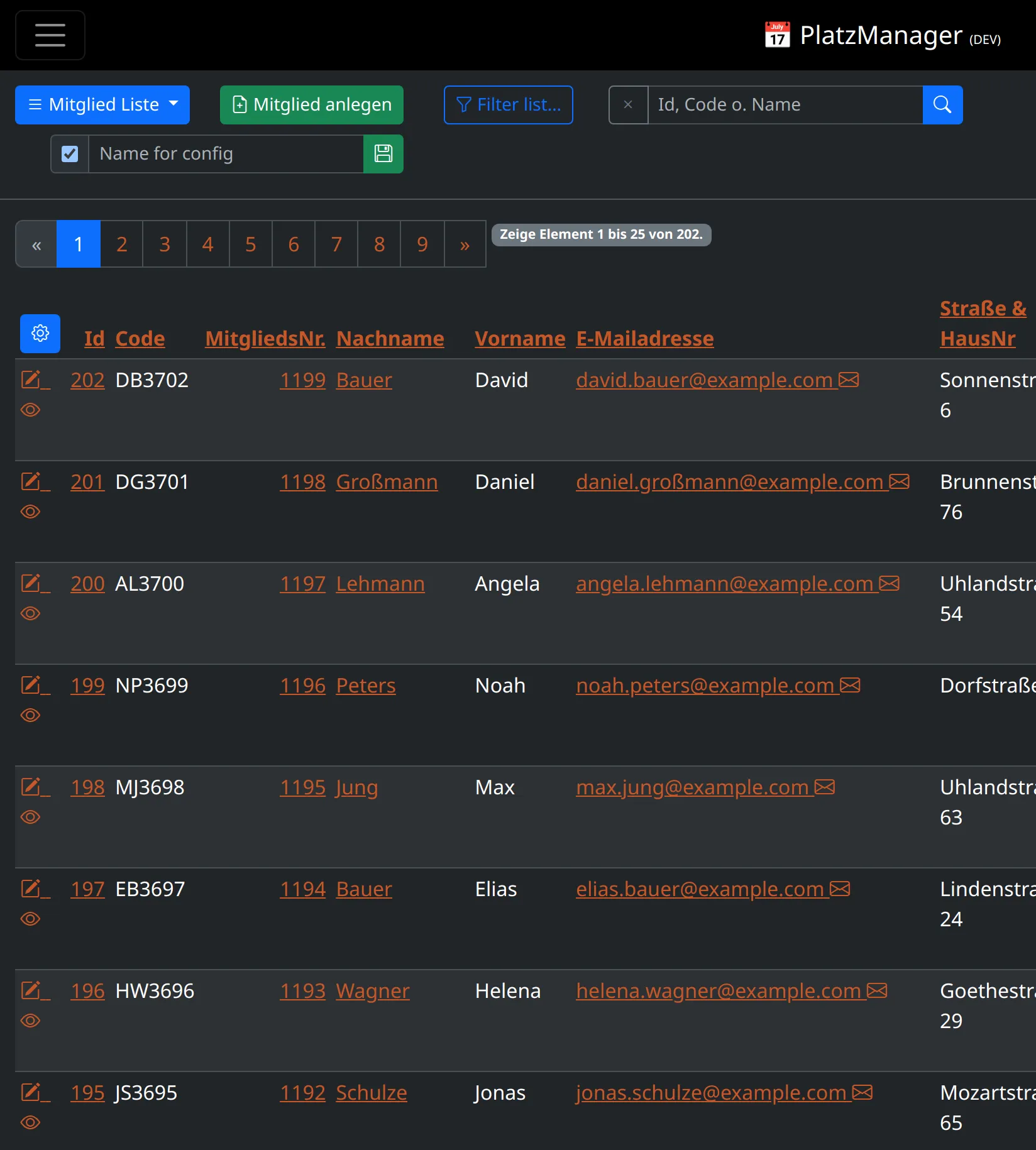View member 196 details via eye icon
Image resolution: width=1036 pixels, height=1150 pixels.
point(30,1021)
